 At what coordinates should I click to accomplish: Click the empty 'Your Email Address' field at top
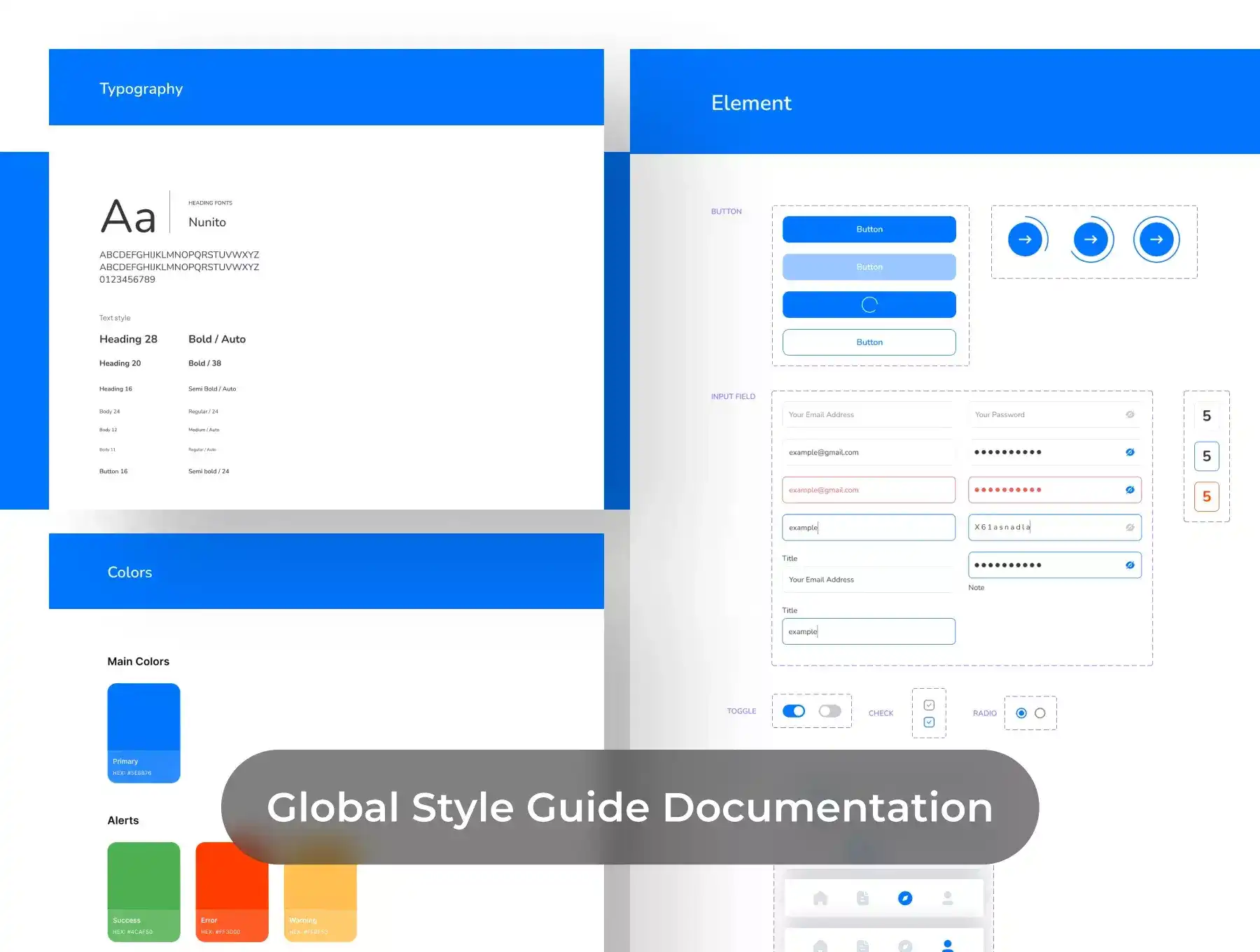coord(868,414)
